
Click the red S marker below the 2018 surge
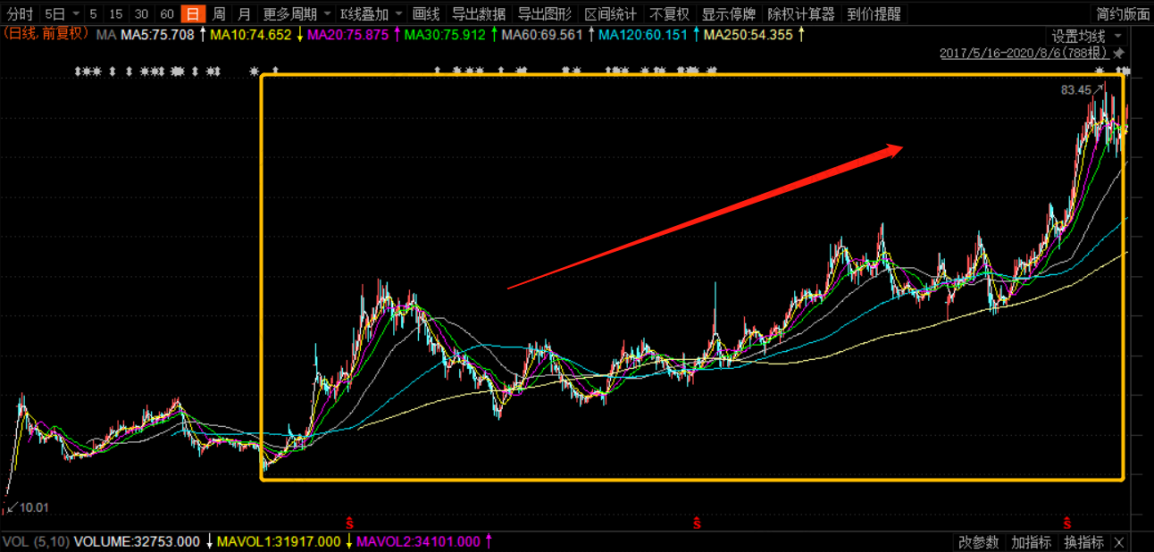tap(350, 523)
